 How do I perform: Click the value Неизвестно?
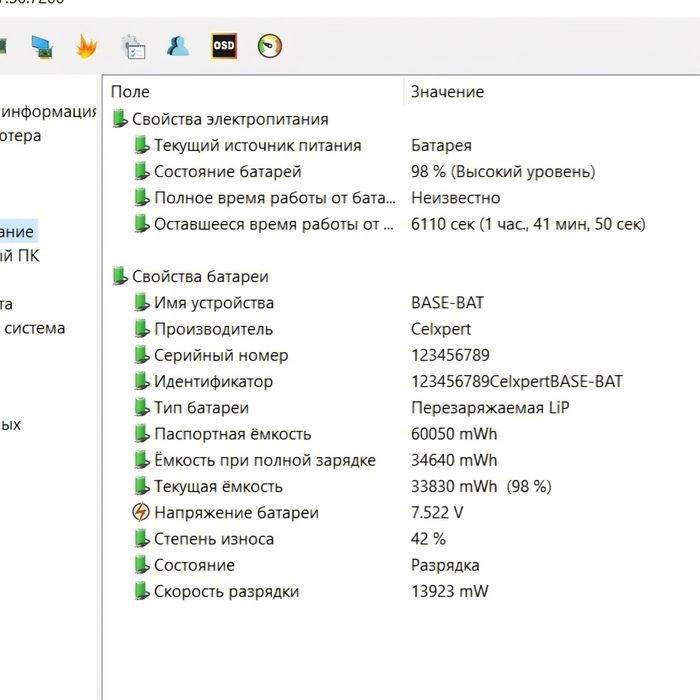[x=455, y=198]
